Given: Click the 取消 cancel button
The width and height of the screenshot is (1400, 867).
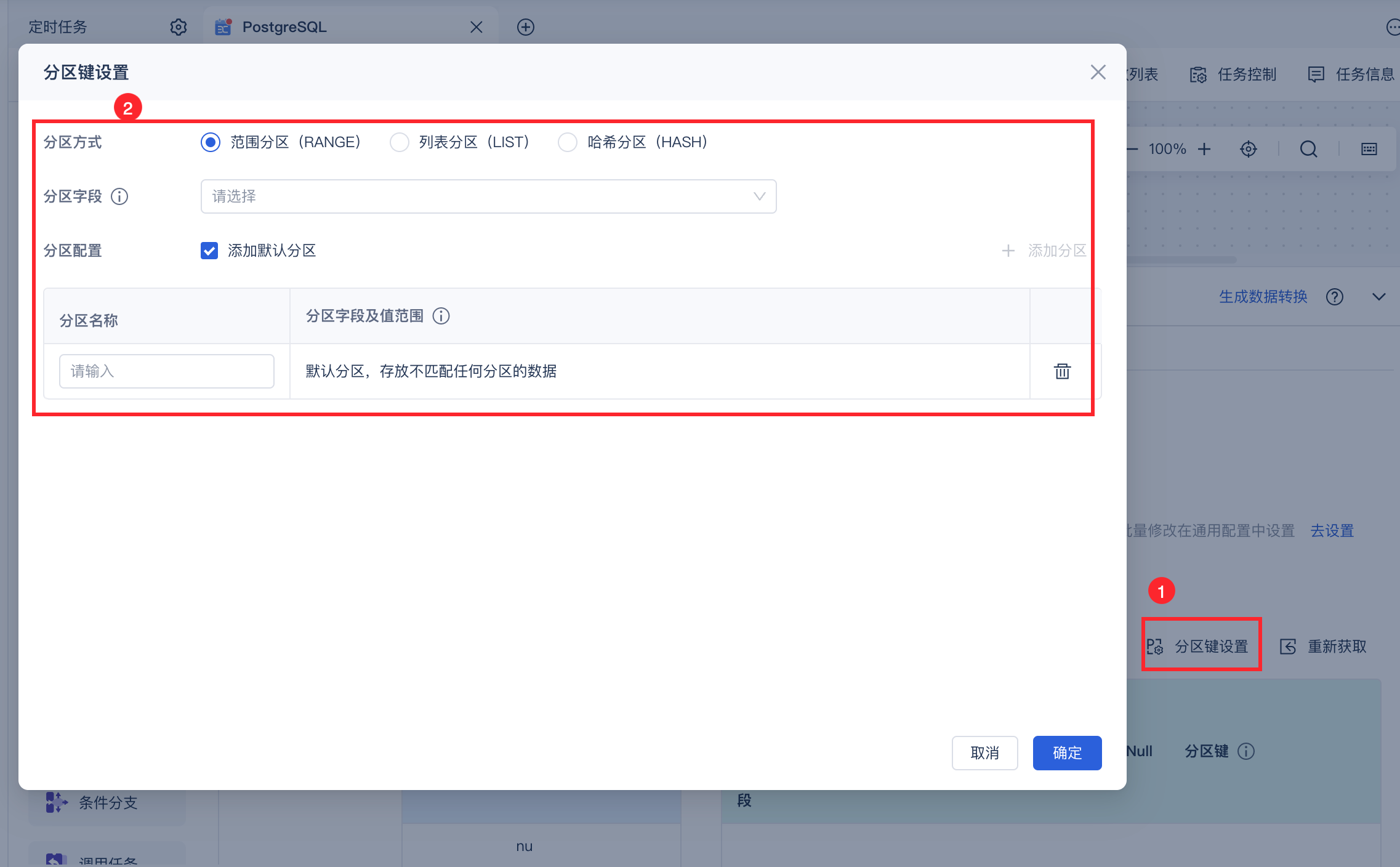Looking at the screenshot, I should tap(984, 752).
